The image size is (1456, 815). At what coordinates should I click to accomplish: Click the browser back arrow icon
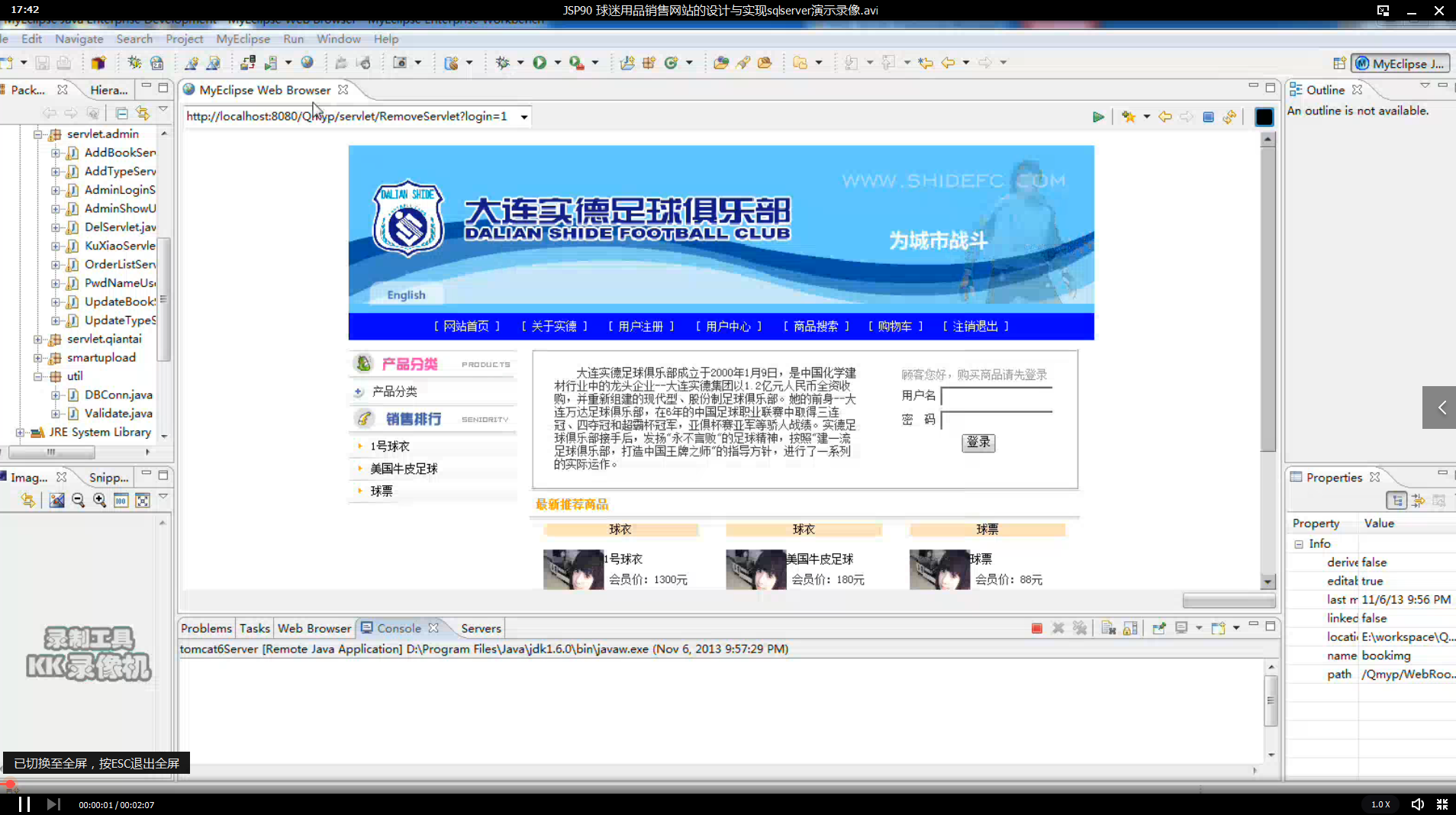click(x=1165, y=117)
